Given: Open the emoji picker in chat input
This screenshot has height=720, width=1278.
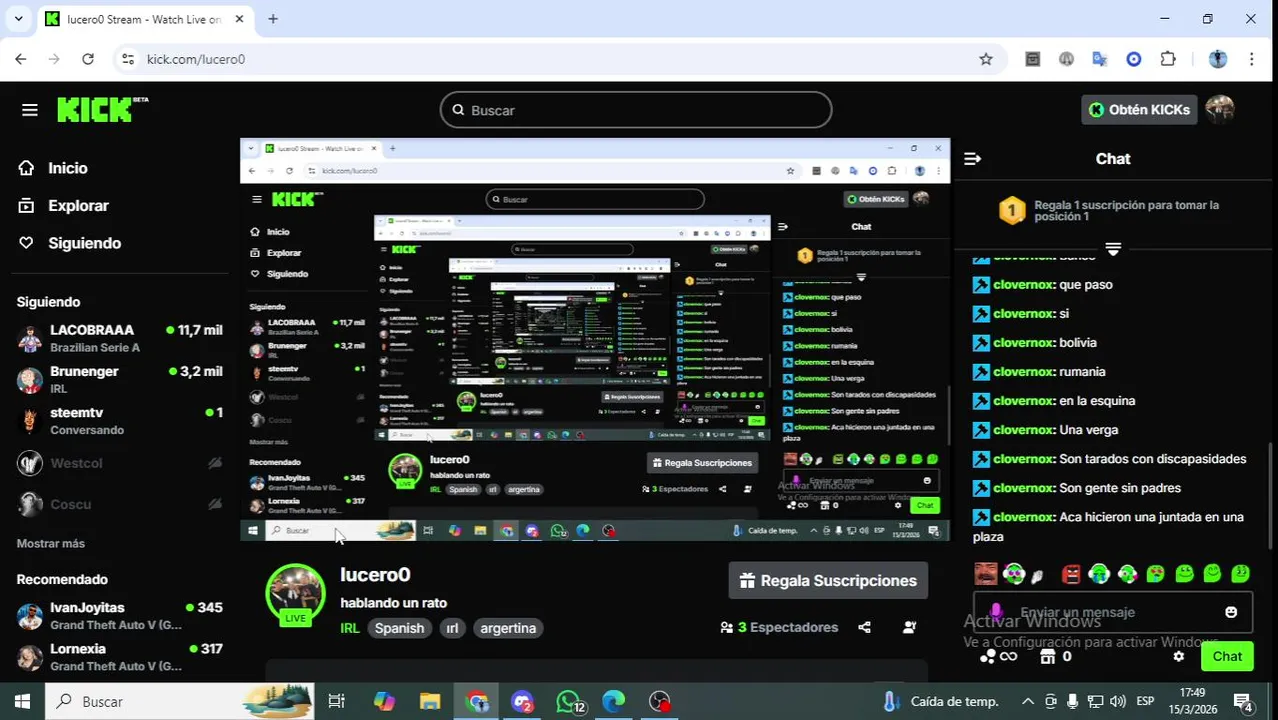Looking at the screenshot, I should pos(1231,612).
